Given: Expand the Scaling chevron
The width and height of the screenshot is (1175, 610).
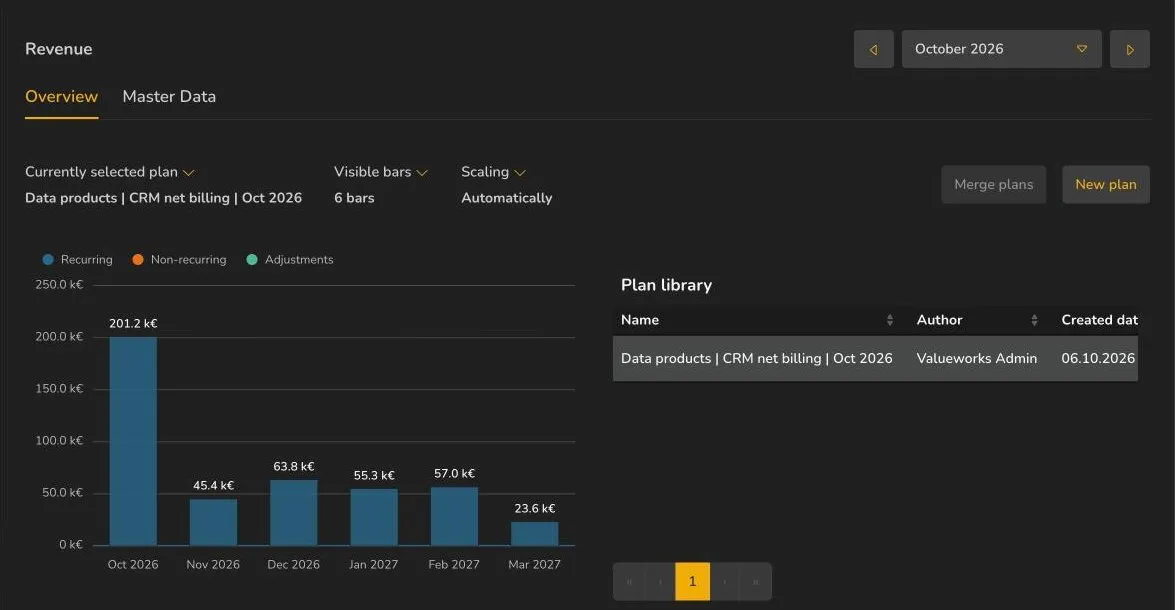Looking at the screenshot, I should click(x=520, y=172).
